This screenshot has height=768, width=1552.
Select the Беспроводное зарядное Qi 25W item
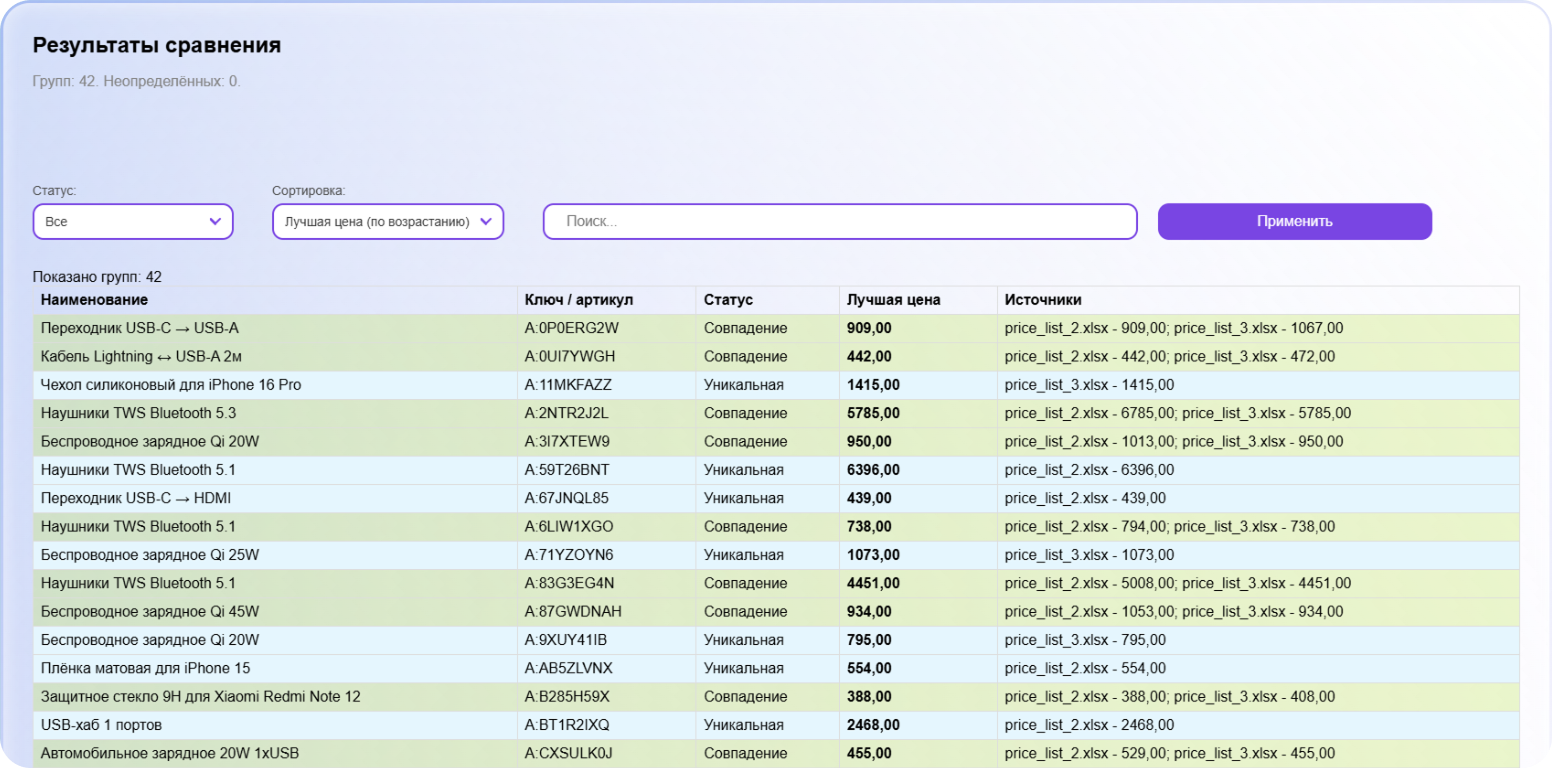tap(150, 555)
